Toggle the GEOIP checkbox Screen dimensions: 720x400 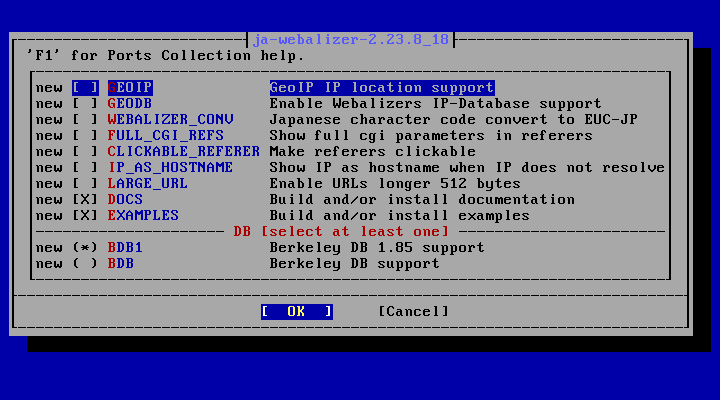(x=85, y=87)
